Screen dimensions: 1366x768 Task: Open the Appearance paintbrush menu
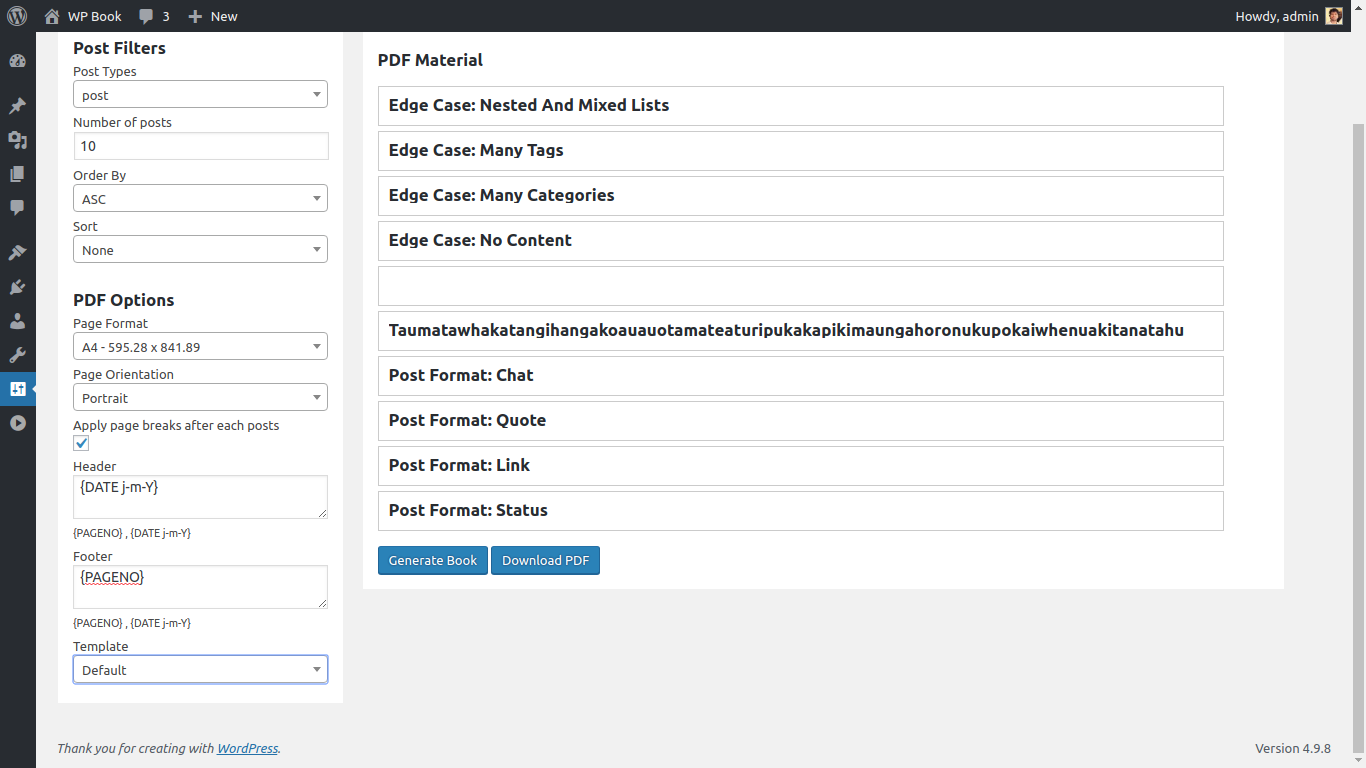tap(17, 252)
